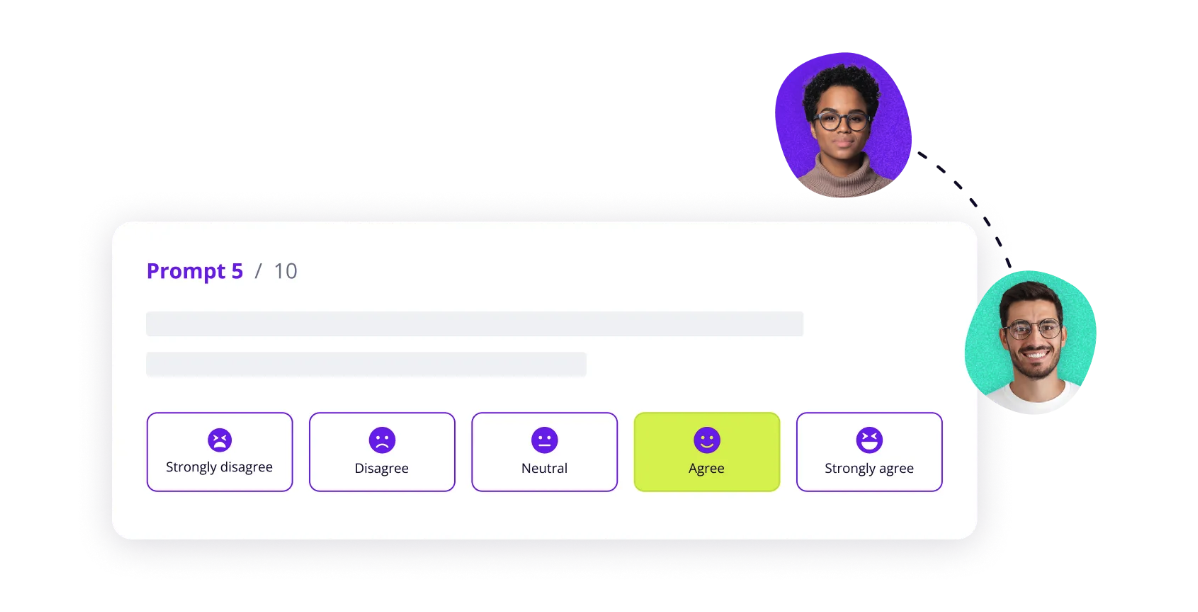
Task: Click the total prompt count '10'
Action: coord(285,271)
